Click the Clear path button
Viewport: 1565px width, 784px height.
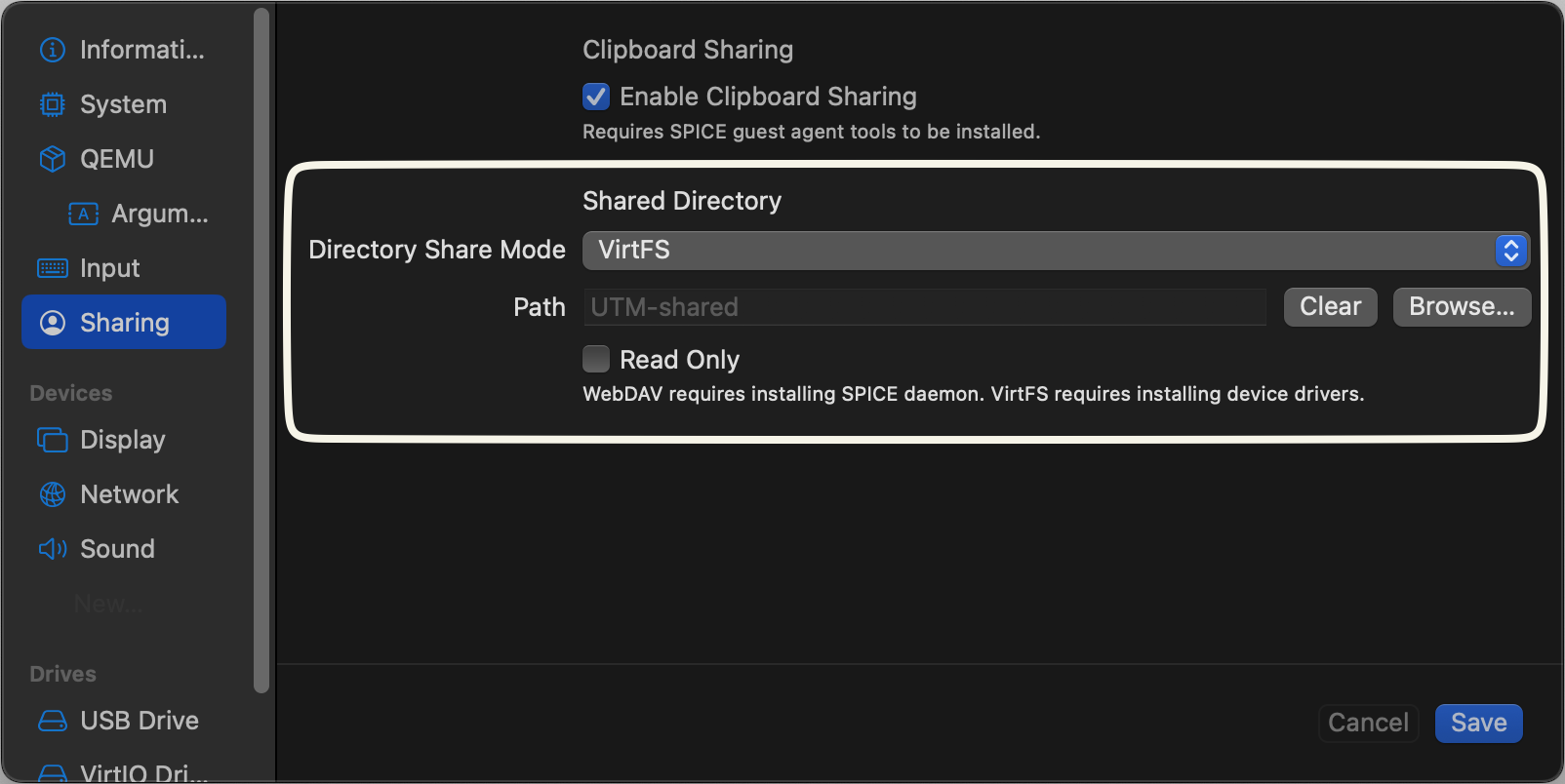[x=1330, y=307]
